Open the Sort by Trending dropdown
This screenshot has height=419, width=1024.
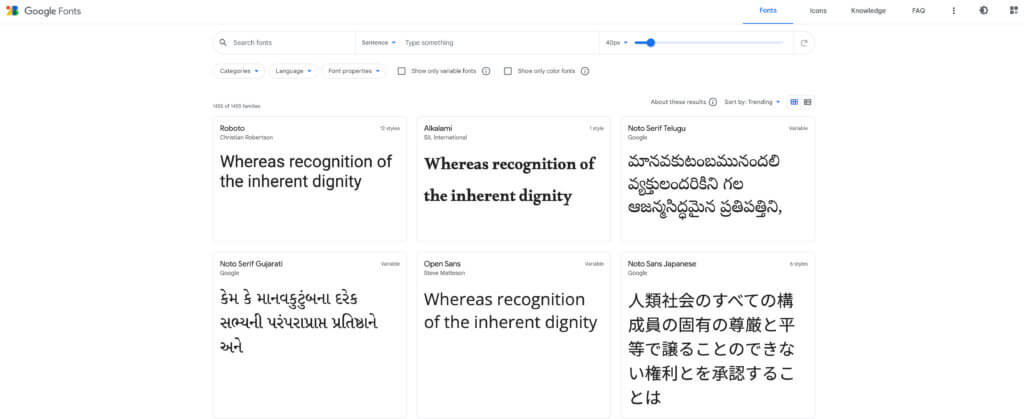click(x=752, y=102)
